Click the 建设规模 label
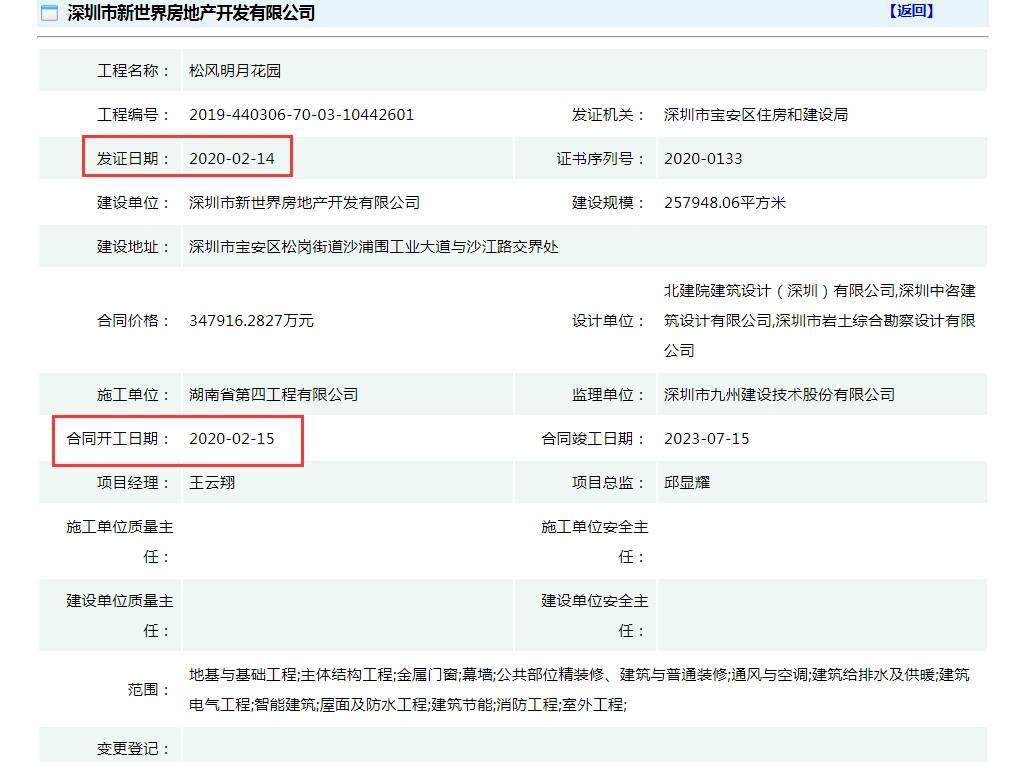This screenshot has width=1017, height=762. point(608,203)
